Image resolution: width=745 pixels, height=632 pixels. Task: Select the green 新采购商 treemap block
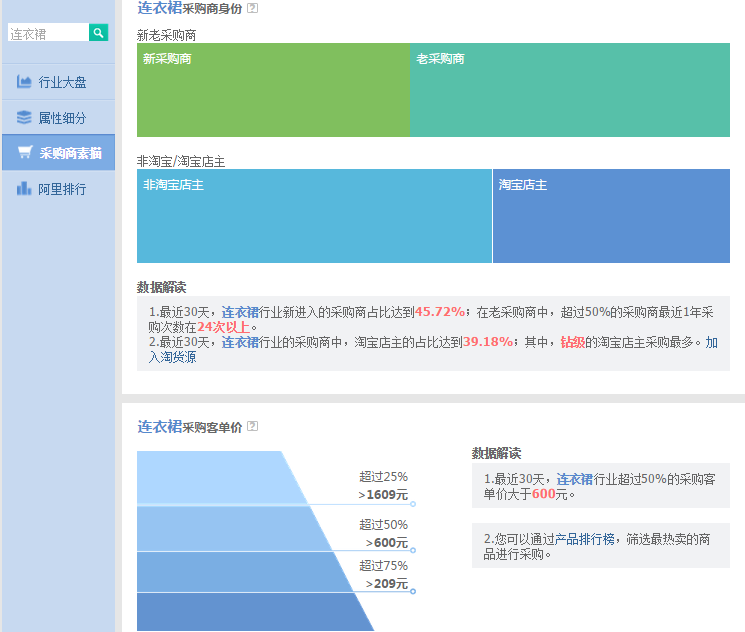click(x=272, y=90)
